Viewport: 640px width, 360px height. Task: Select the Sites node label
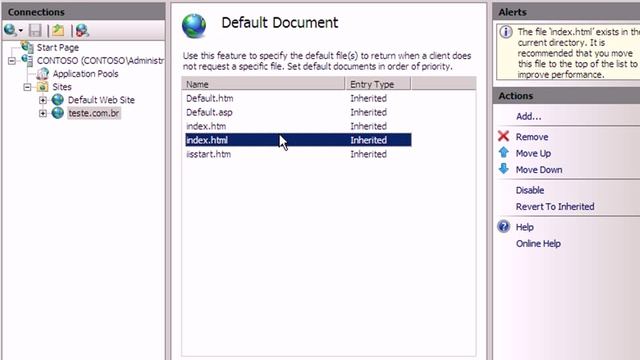tap(62, 87)
